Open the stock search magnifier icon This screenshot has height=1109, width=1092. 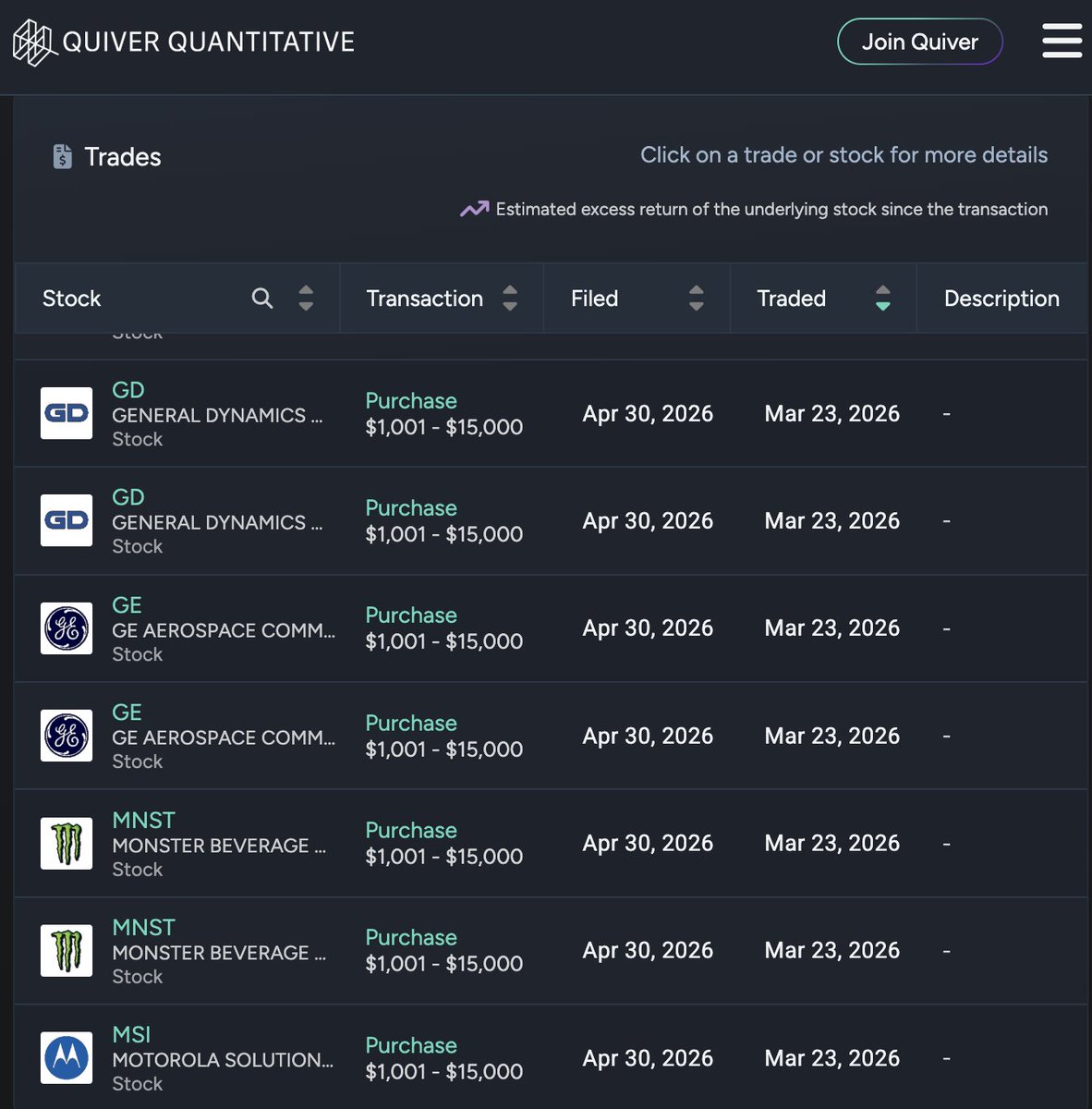(x=262, y=298)
